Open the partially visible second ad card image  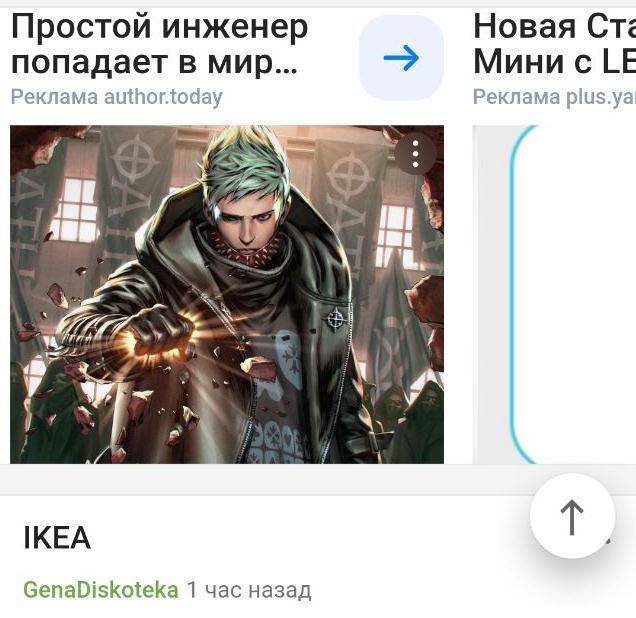554,294
